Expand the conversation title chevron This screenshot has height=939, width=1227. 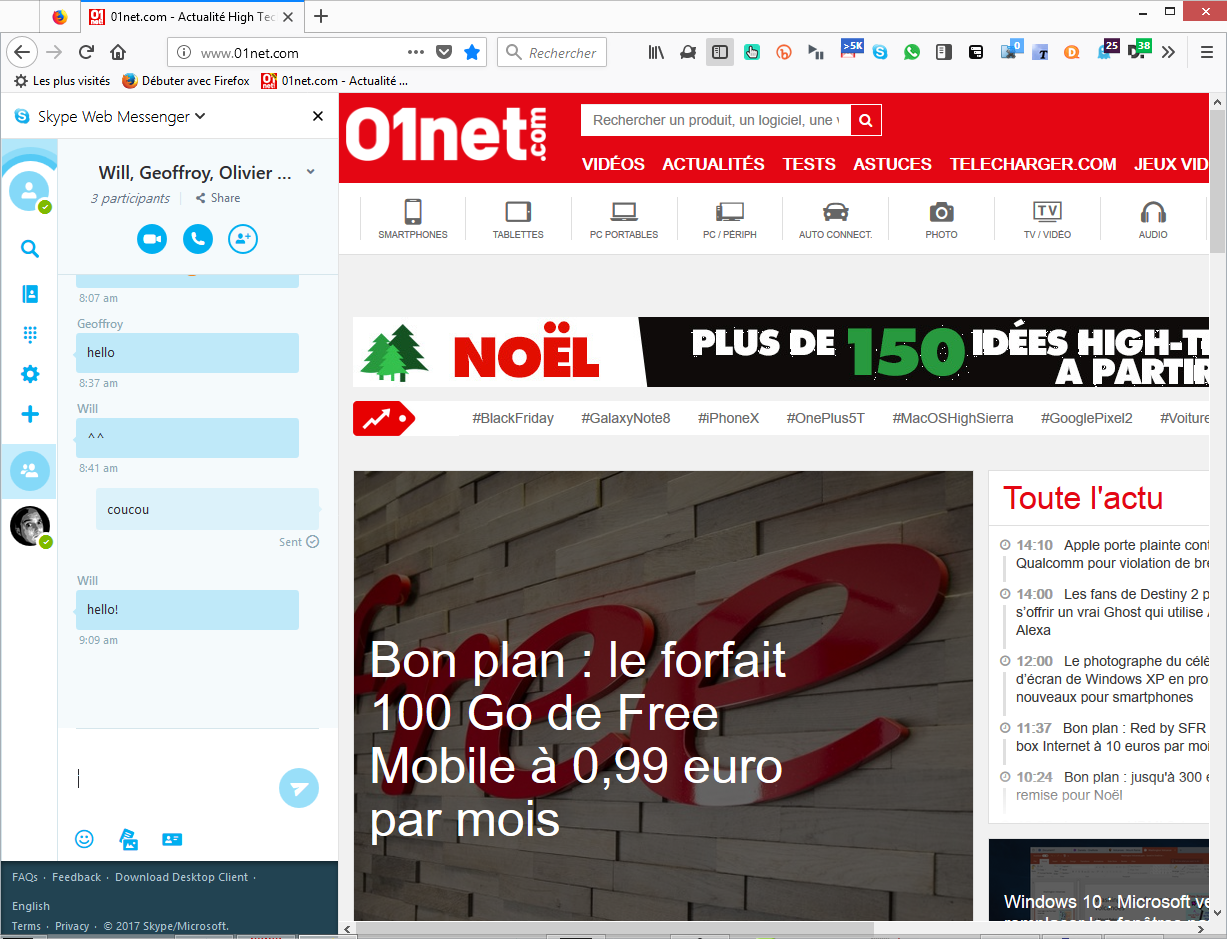coord(311,172)
